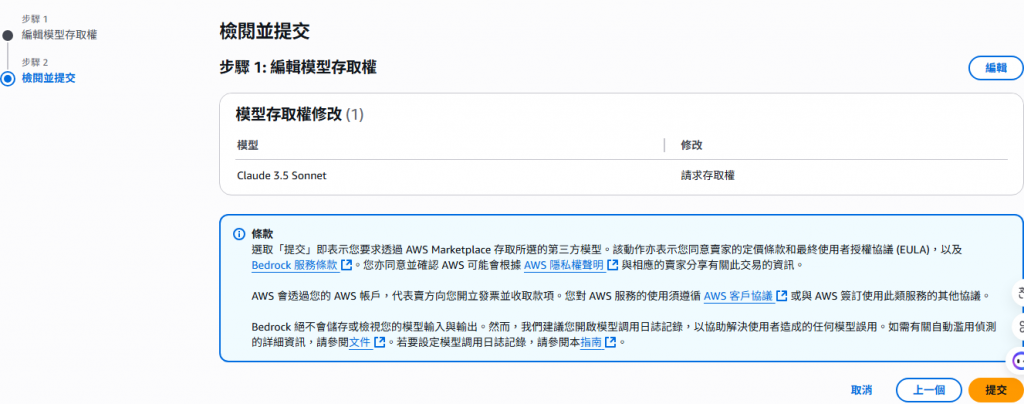Open Bedrock 服務條款 link
Image resolution: width=1024 pixels, height=404 pixels.
pyautogui.click(x=295, y=265)
